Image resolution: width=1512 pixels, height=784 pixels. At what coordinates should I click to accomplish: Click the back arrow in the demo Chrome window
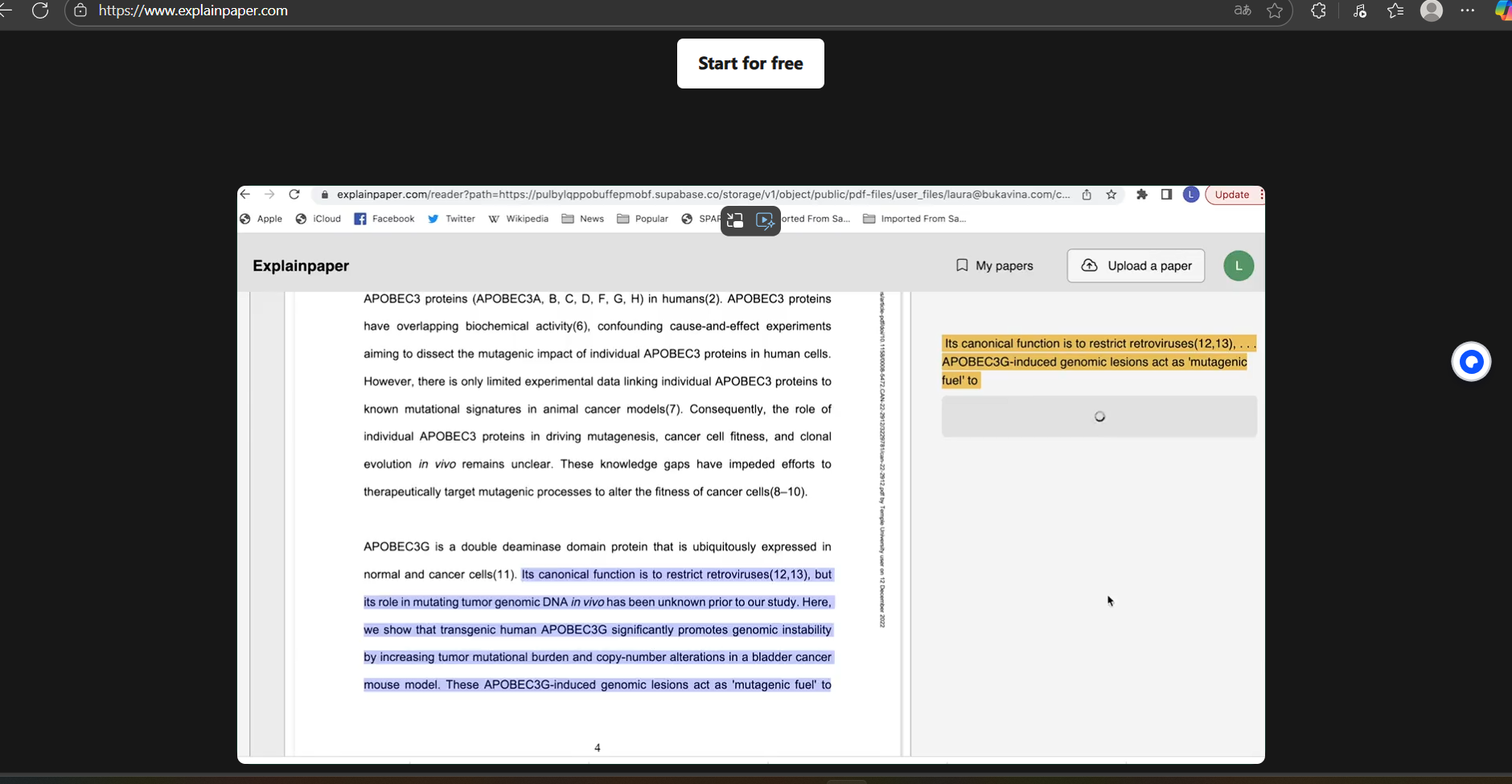point(245,195)
